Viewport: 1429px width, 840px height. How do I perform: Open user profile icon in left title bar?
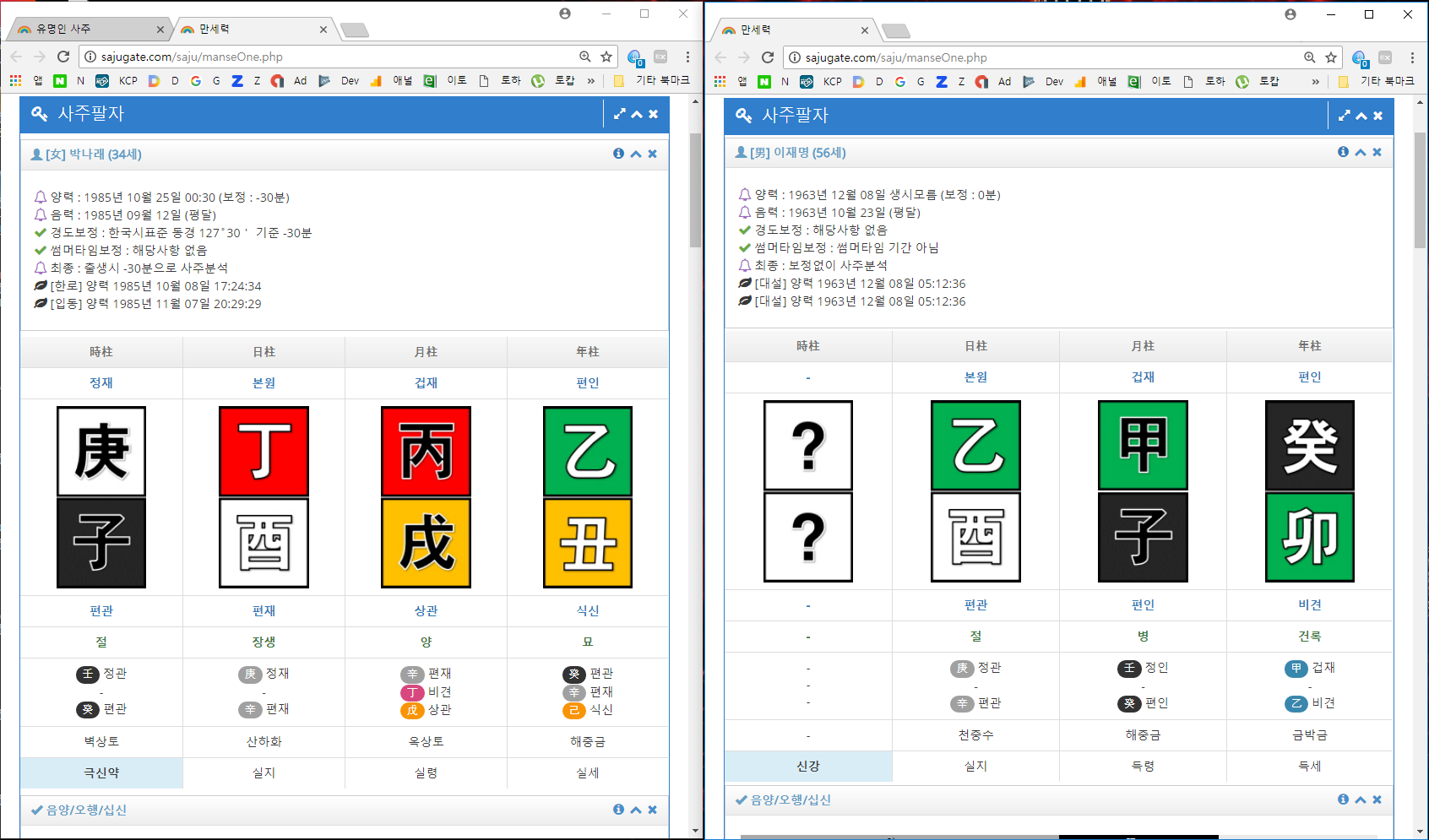point(565,14)
